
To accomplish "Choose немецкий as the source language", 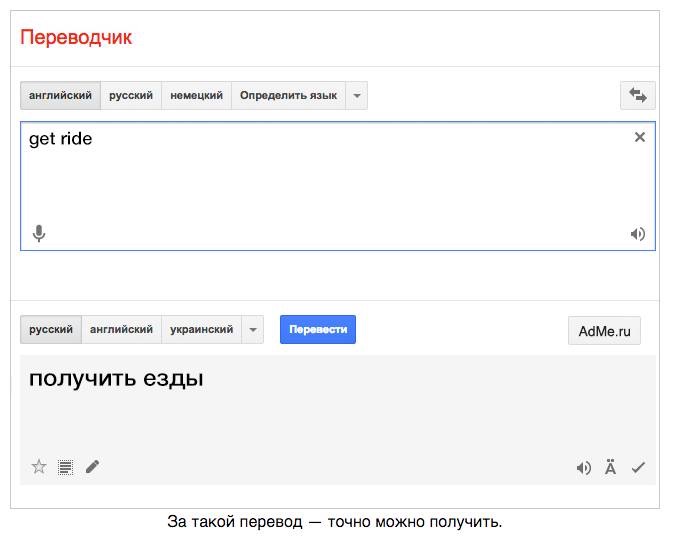I will pos(196,96).
